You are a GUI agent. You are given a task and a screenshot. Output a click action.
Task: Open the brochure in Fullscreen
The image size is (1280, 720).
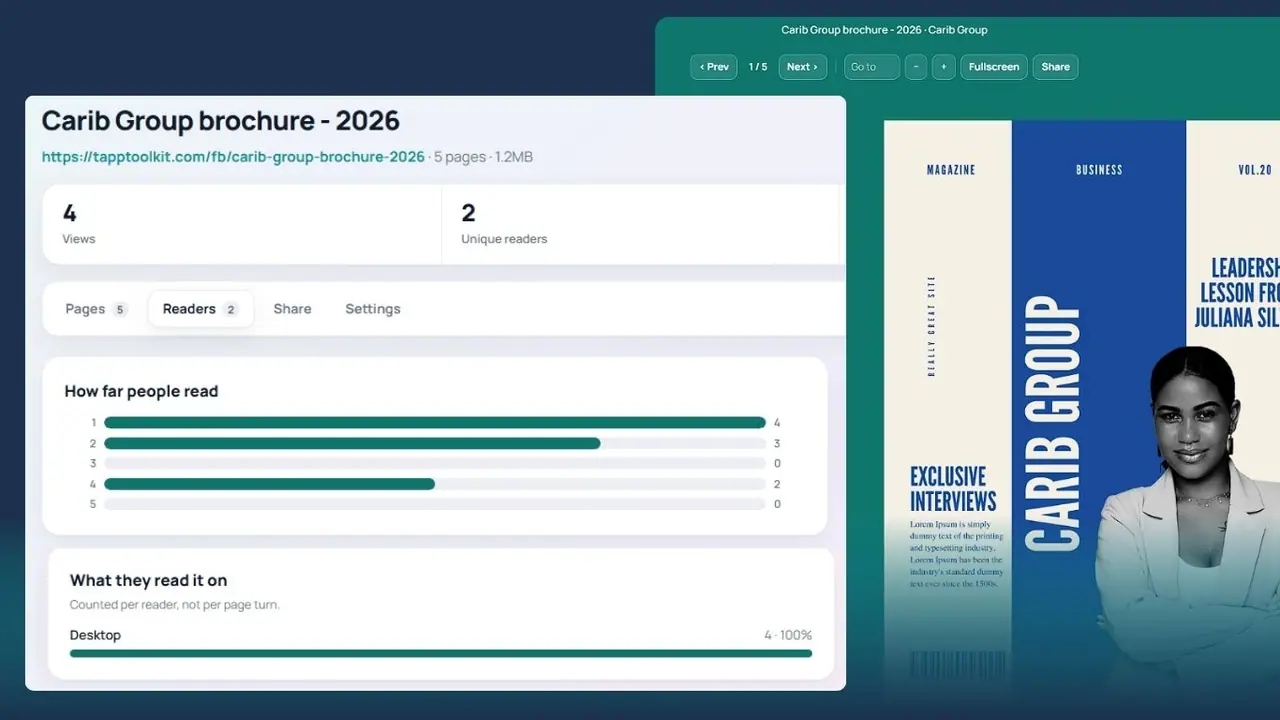994,67
